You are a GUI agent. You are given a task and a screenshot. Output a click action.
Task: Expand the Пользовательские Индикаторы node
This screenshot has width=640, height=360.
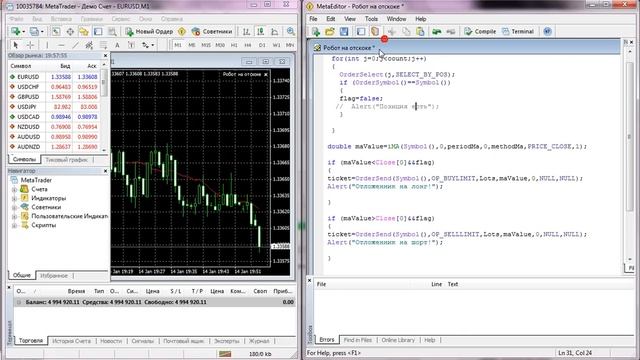pyautogui.click(x=14, y=216)
